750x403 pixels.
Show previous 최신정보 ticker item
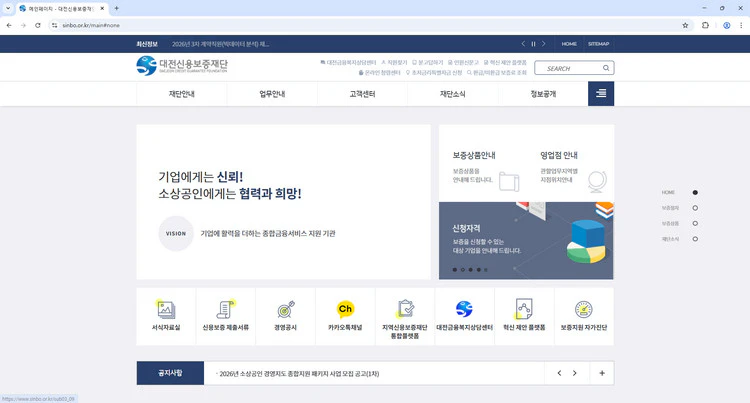[x=523, y=44]
